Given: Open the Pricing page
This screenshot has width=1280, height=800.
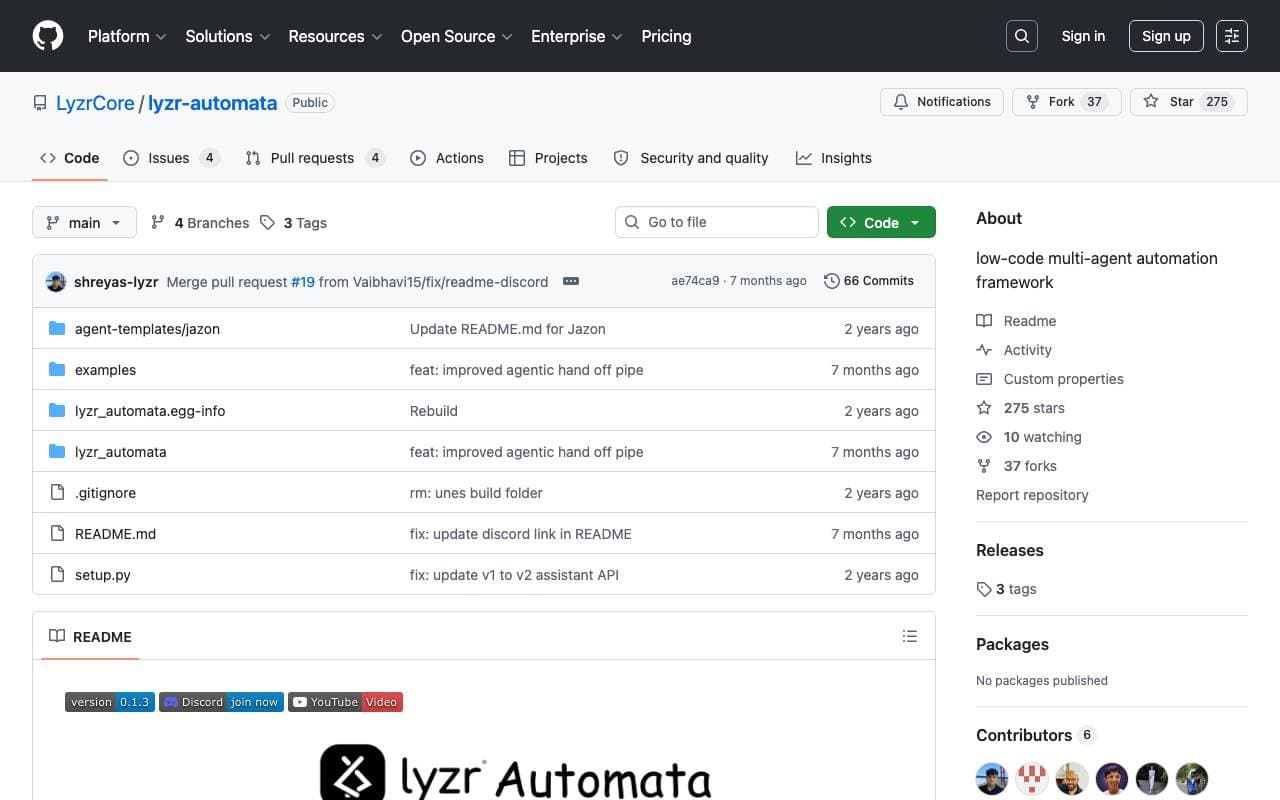Looking at the screenshot, I should 666,36.
